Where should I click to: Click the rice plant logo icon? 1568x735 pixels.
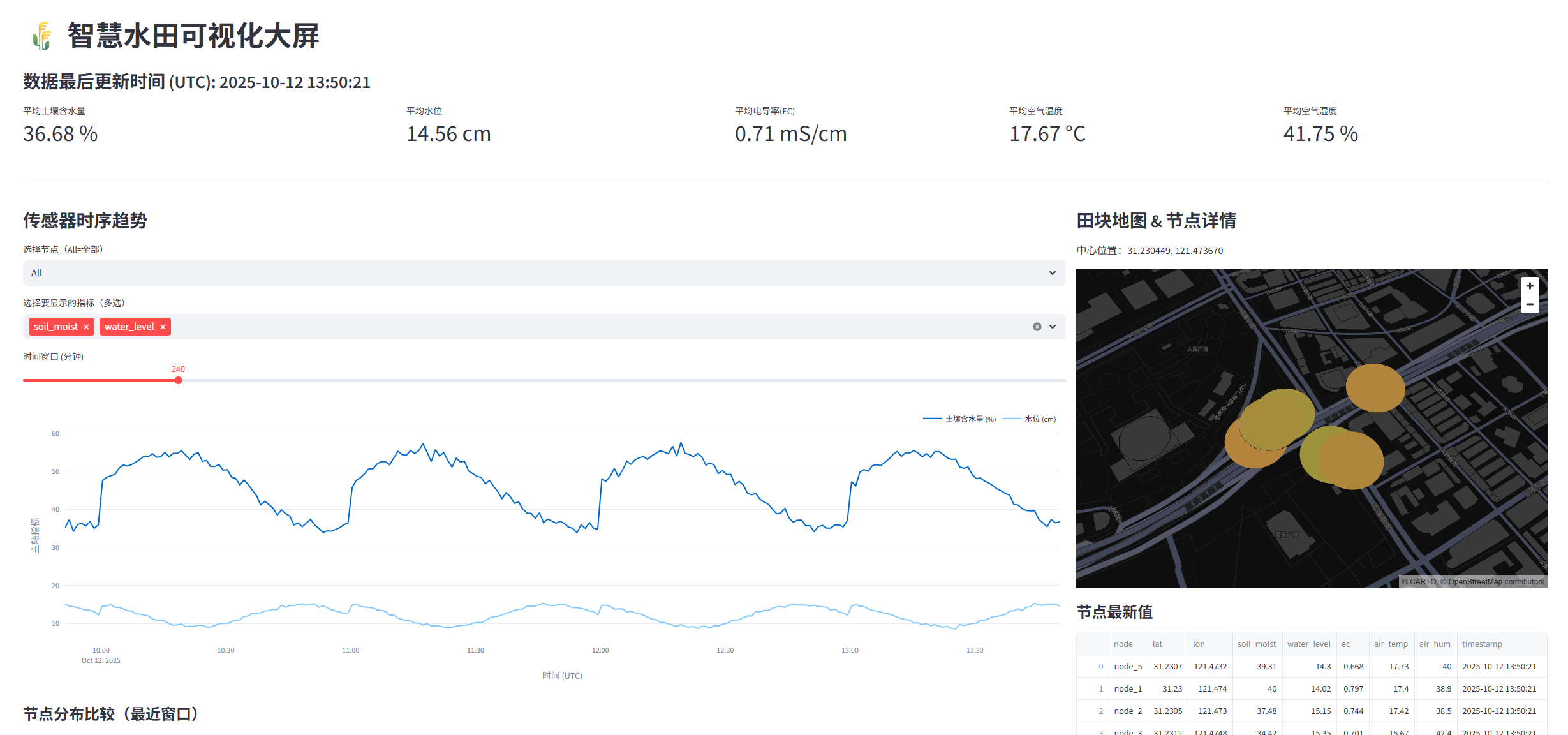pos(42,36)
